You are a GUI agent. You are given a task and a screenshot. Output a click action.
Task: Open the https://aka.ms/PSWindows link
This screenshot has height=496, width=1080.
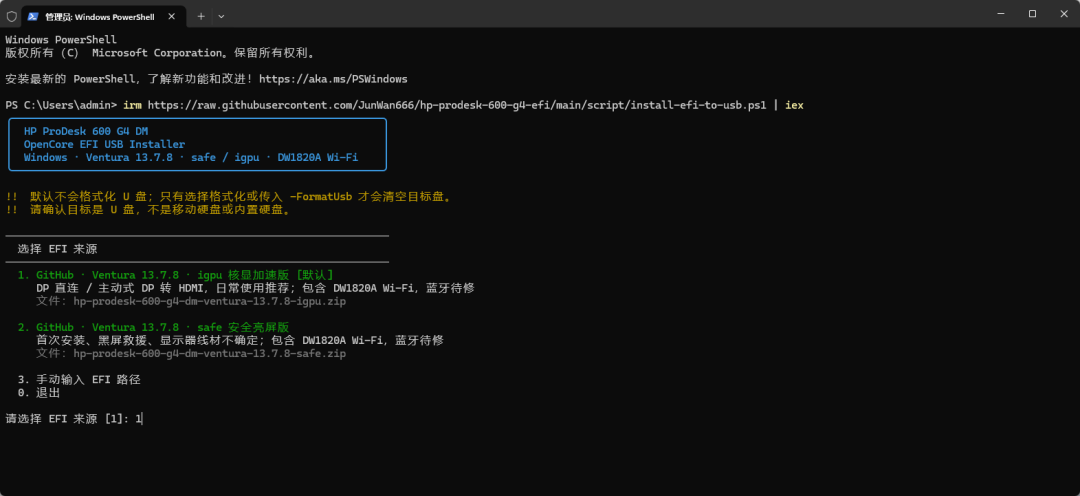[x=333, y=79]
